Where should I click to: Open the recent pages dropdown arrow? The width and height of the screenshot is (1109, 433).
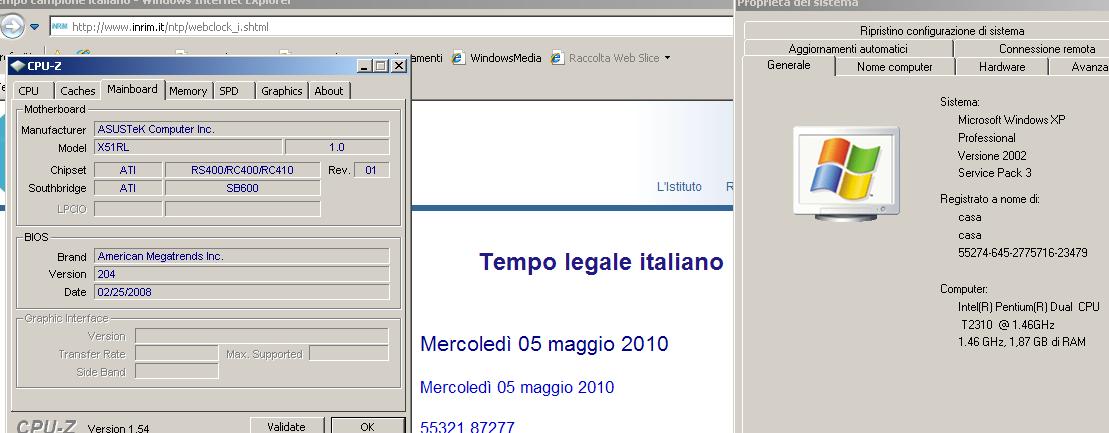point(35,27)
